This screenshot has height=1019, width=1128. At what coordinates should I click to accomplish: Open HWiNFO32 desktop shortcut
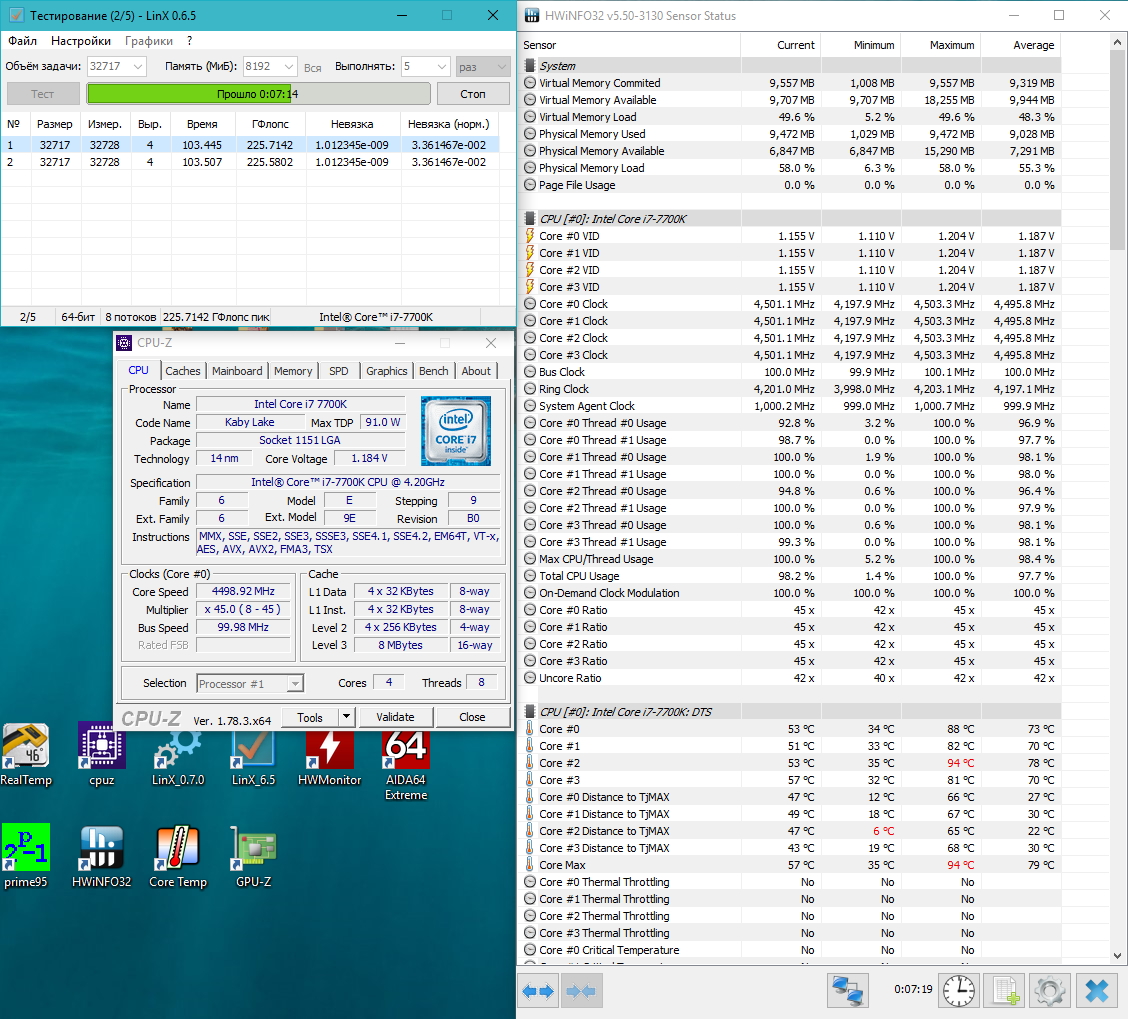point(101,856)
